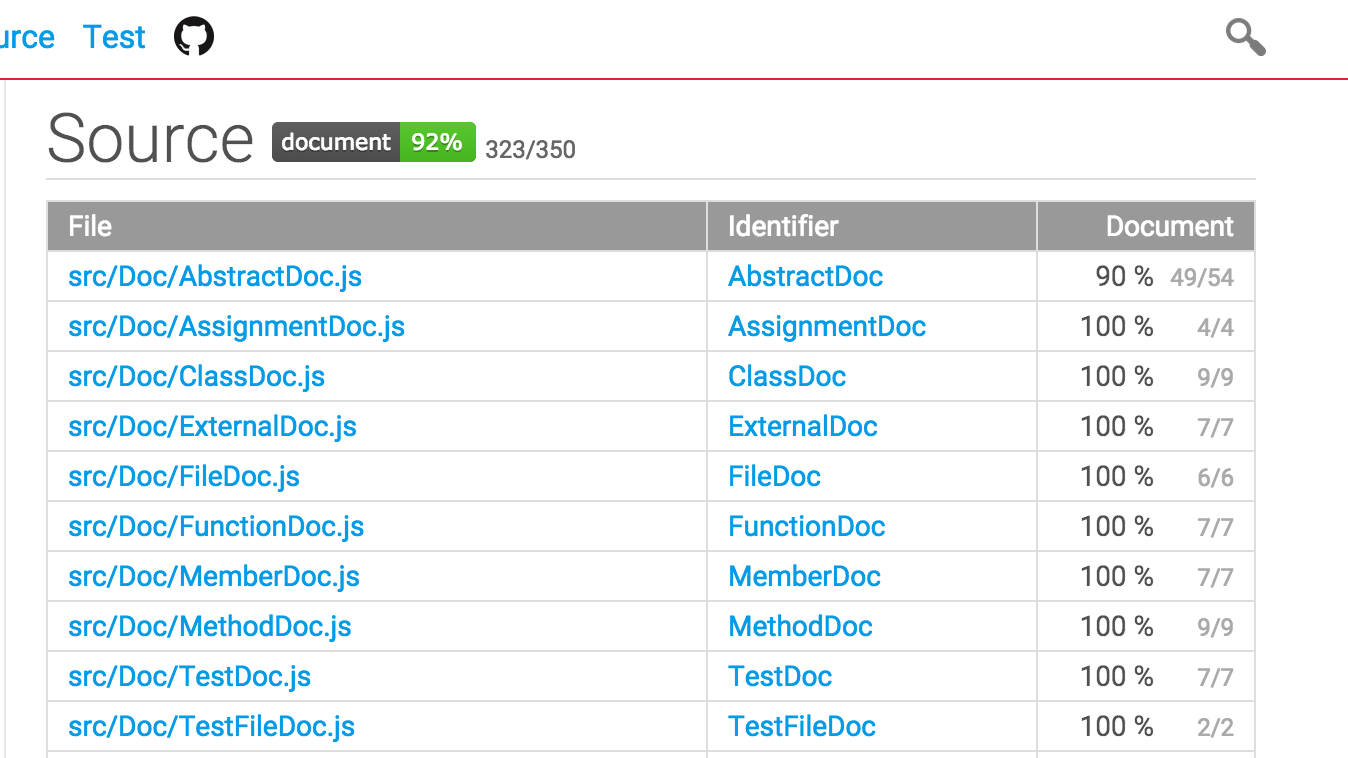Go to the ExternalDoc identifier
1348x758 pixels.
tap(802, 426)
